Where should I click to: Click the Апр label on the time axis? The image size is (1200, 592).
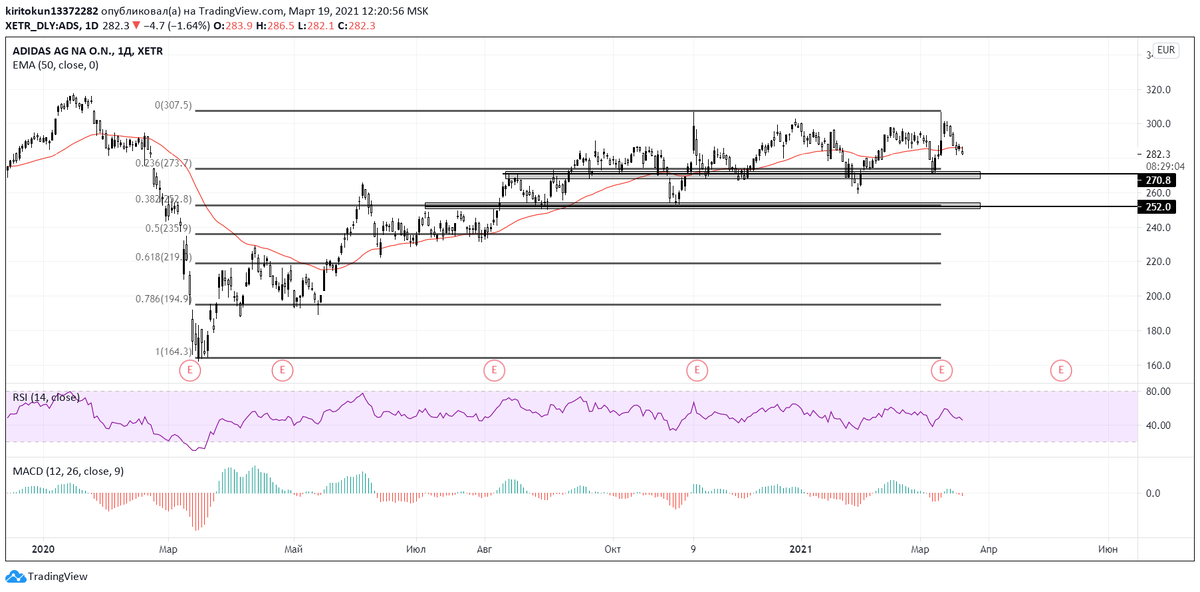pyautogui.click(x=987, y=548)
